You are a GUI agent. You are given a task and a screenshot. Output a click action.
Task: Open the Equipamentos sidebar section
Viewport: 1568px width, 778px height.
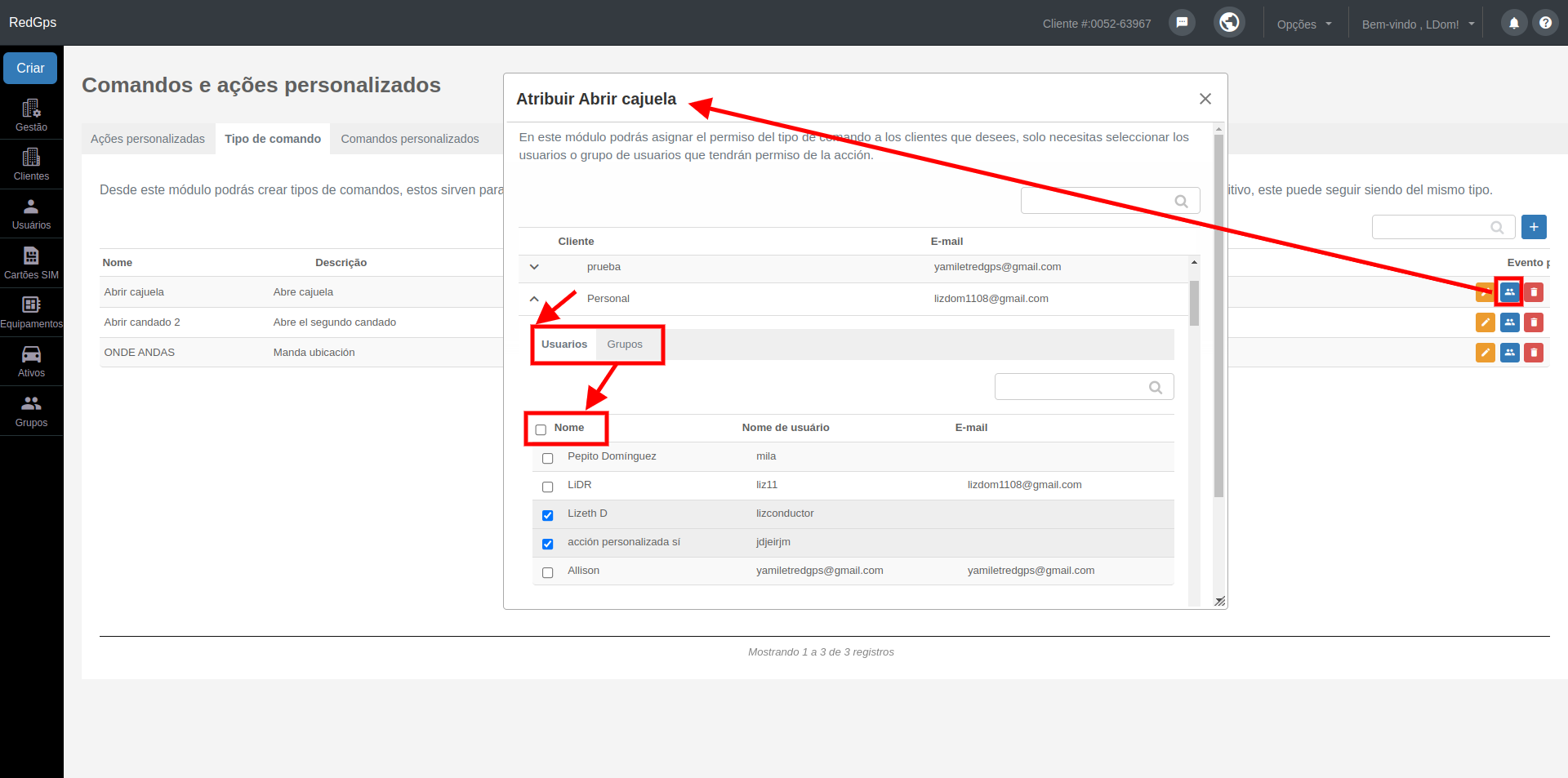coord(31,312)
